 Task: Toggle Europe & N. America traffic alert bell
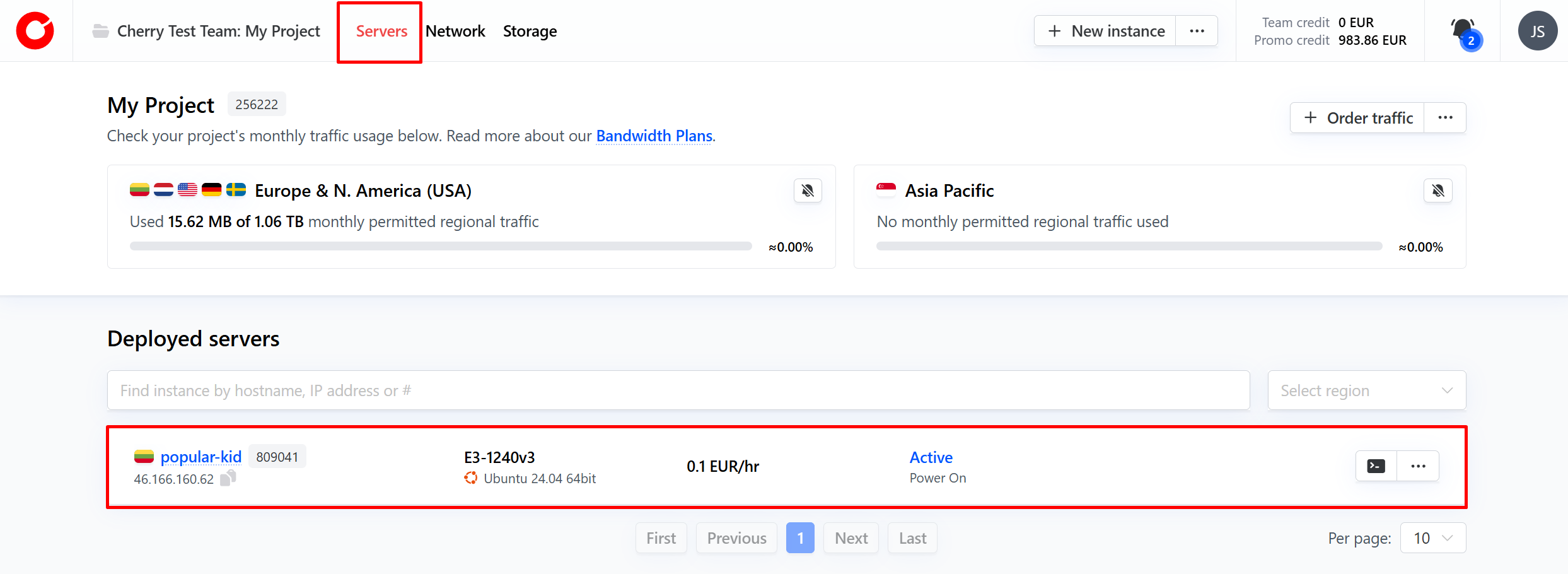pyautogui.click(x=807, y=190)
